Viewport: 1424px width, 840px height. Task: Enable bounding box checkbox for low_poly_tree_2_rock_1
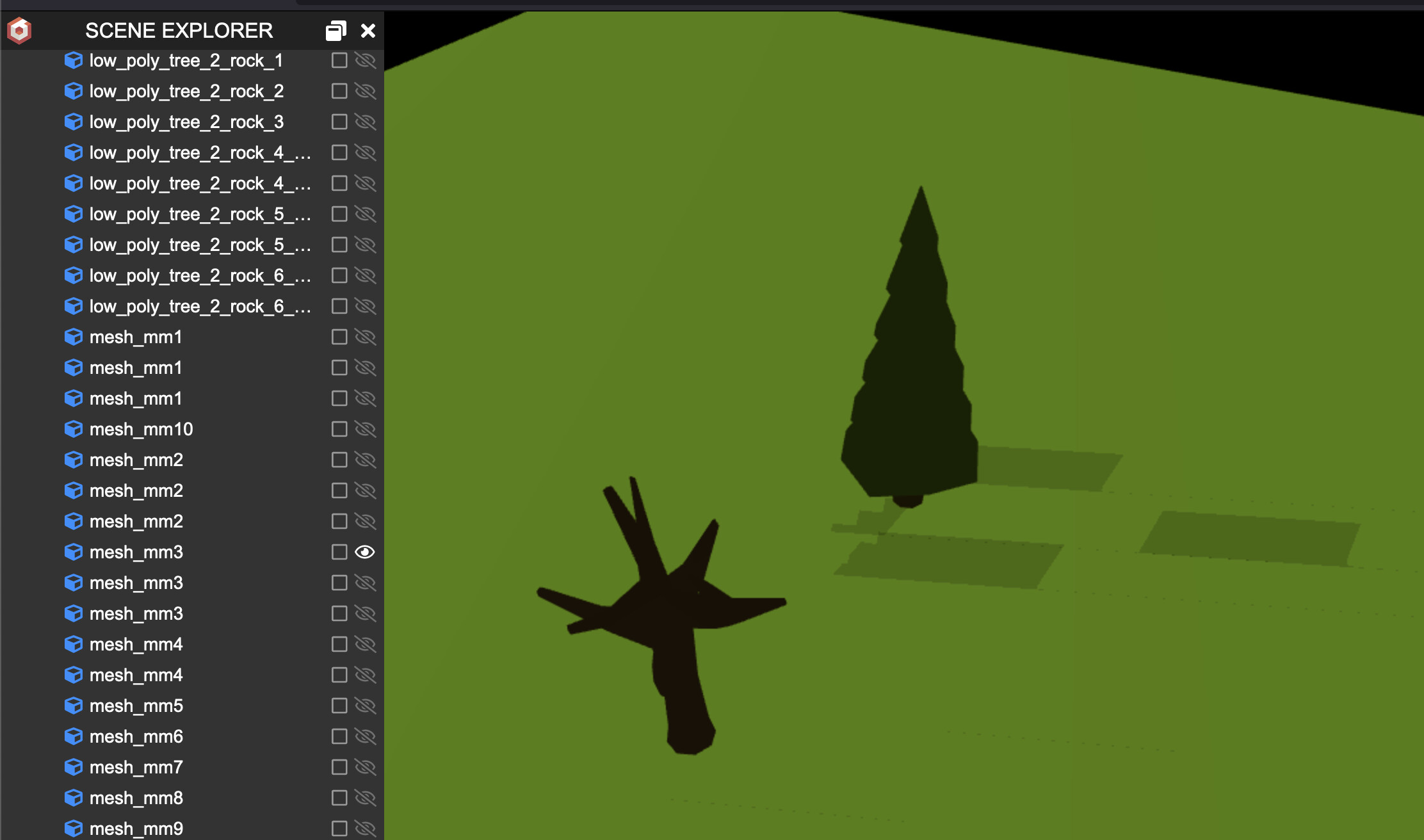tap(339, 60)
